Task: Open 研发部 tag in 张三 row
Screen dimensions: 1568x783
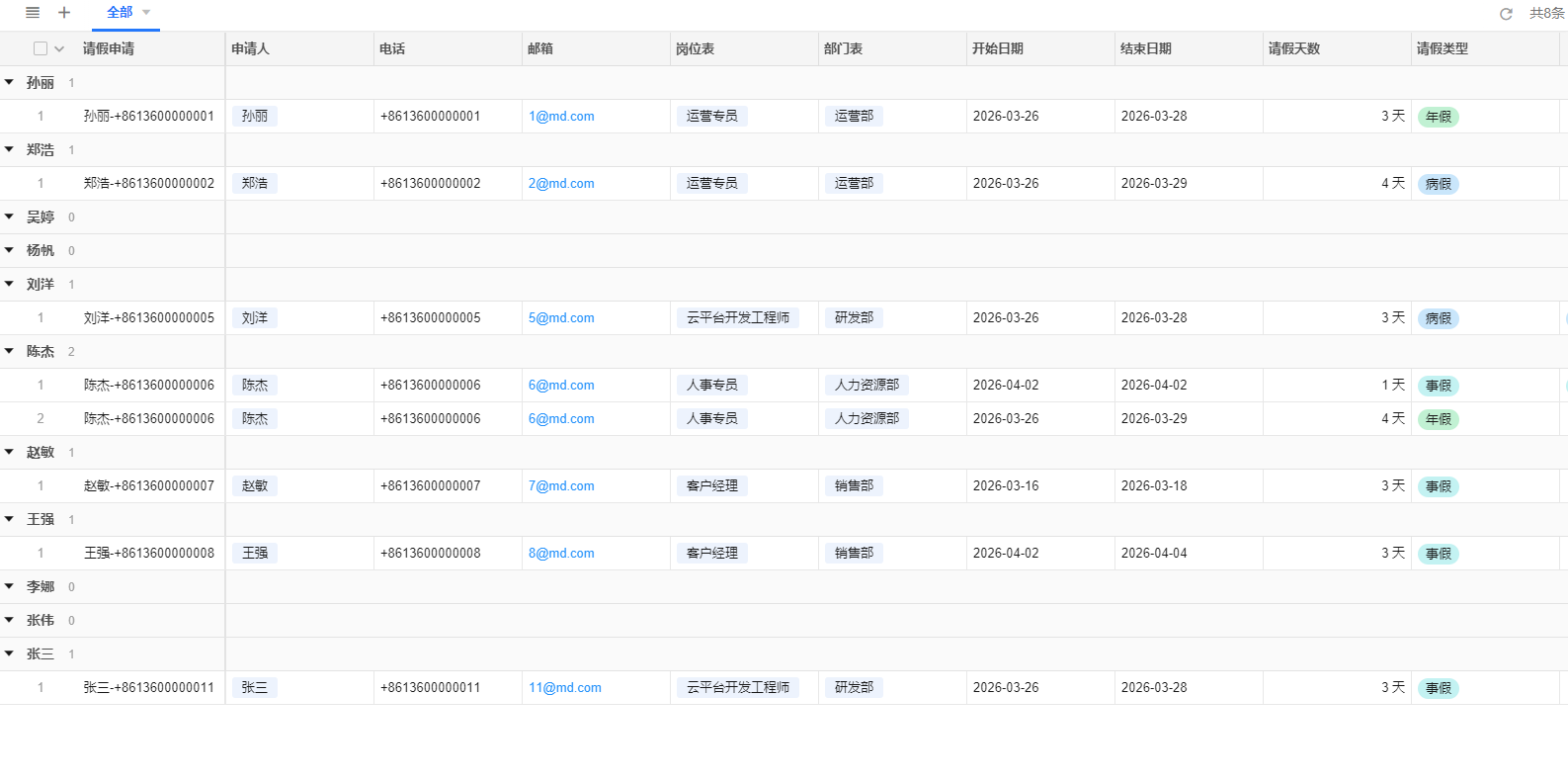Action: tap(854, 688)
